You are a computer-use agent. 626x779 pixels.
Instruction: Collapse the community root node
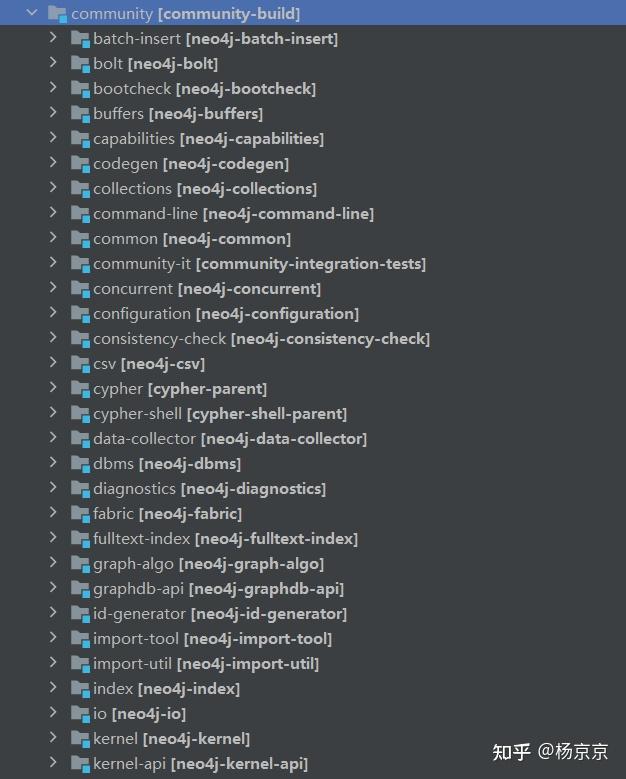point(32,12)
